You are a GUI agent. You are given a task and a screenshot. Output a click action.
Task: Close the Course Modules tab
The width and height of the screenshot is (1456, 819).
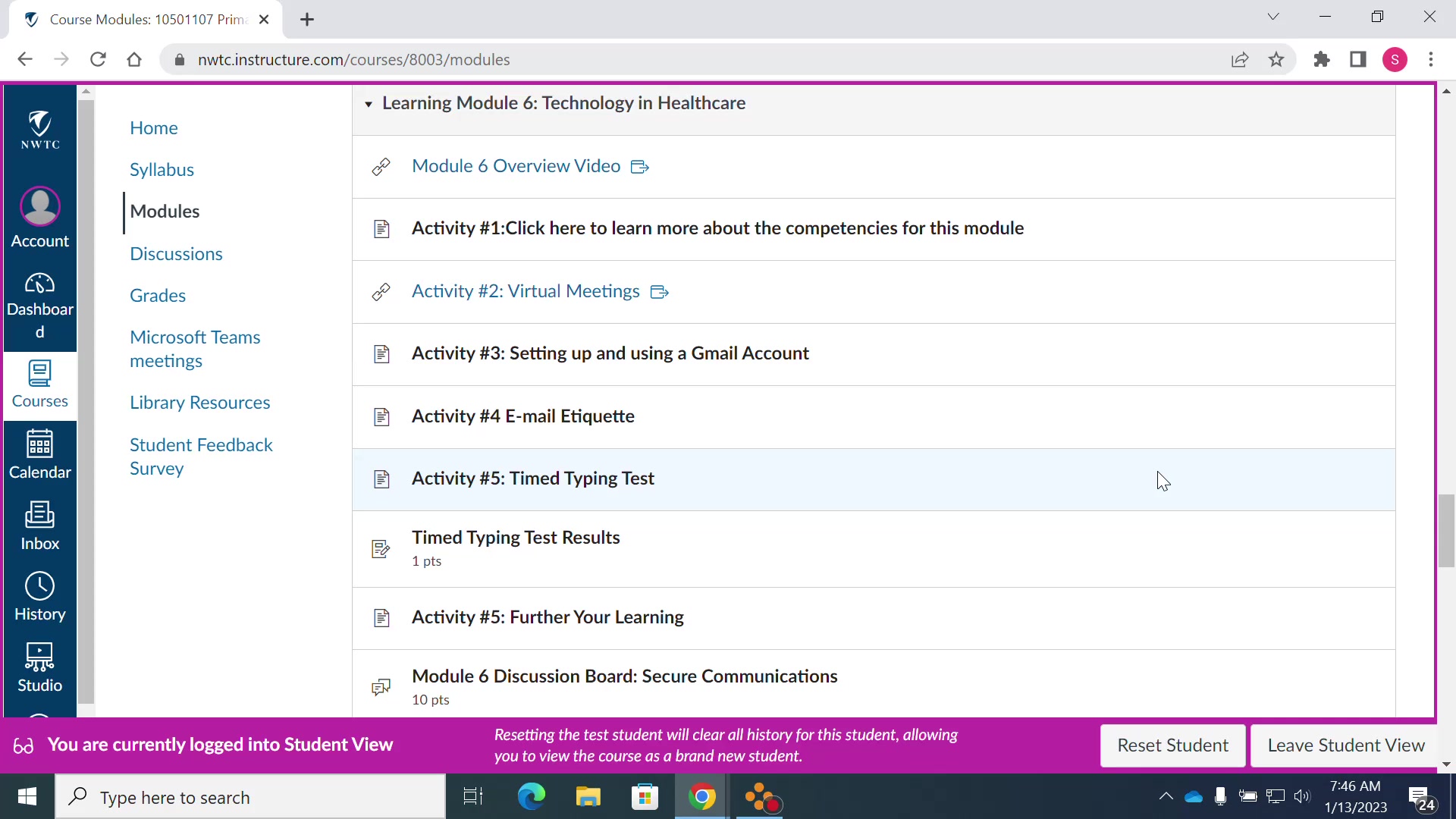coord(264,20)
